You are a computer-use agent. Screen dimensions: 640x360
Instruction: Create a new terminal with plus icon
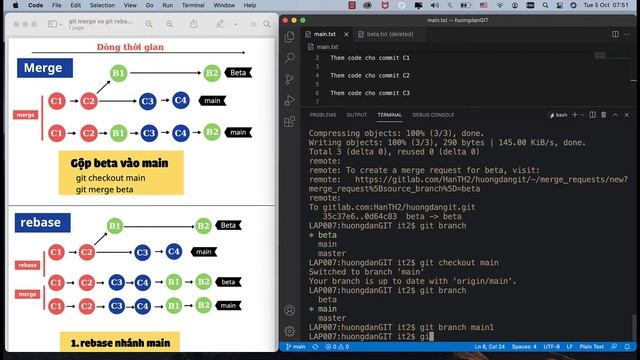(x=575, y=115)
